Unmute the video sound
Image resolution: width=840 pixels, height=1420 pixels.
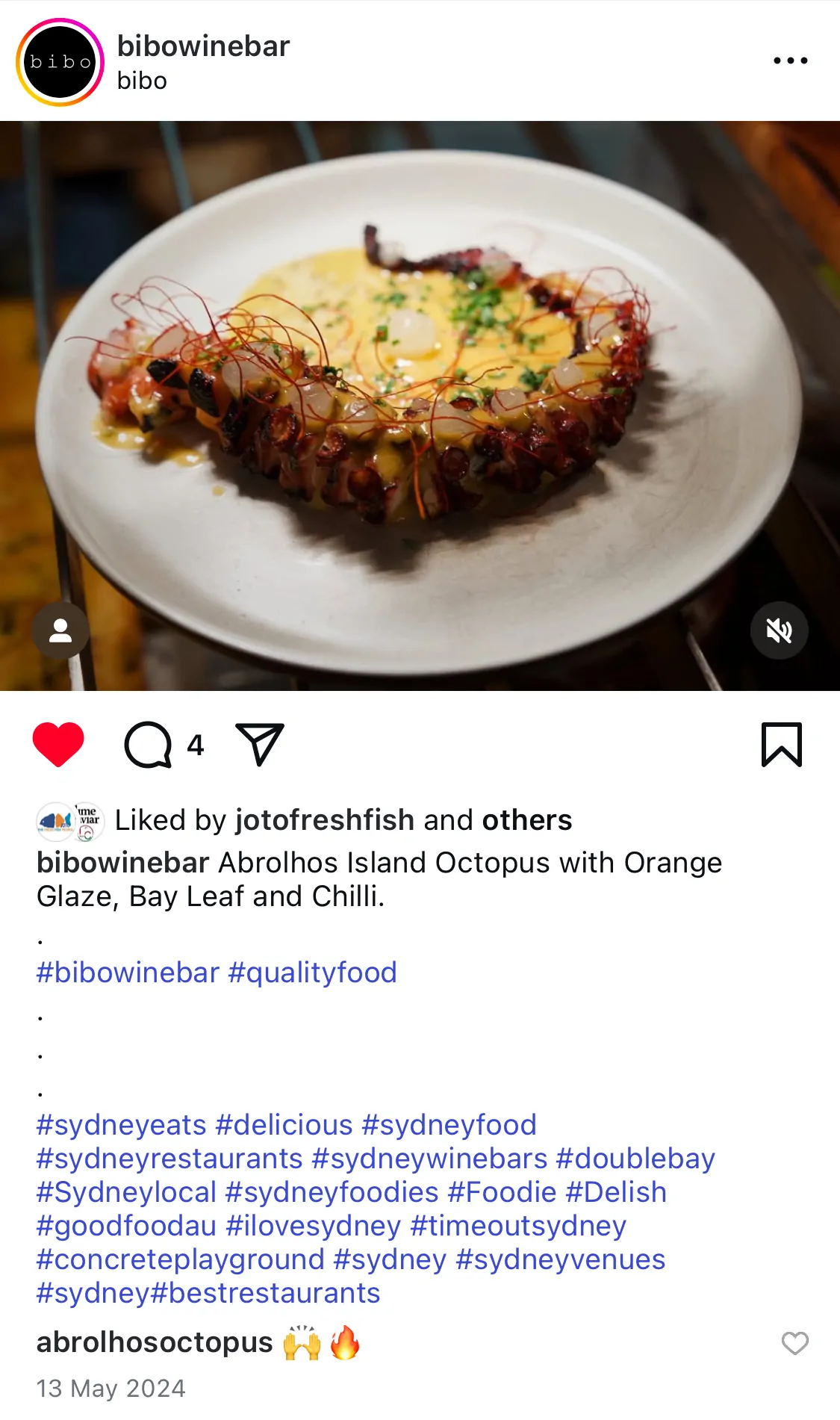click(779, 630)
